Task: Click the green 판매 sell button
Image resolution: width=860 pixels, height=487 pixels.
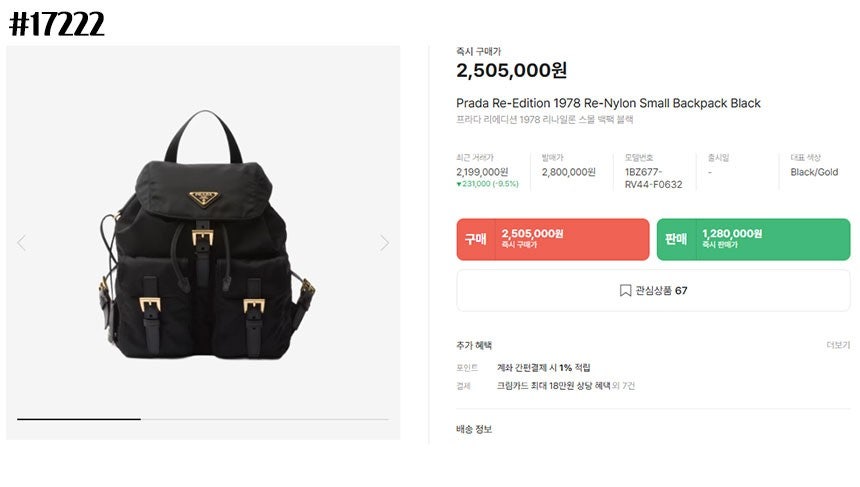Action: 754,239
